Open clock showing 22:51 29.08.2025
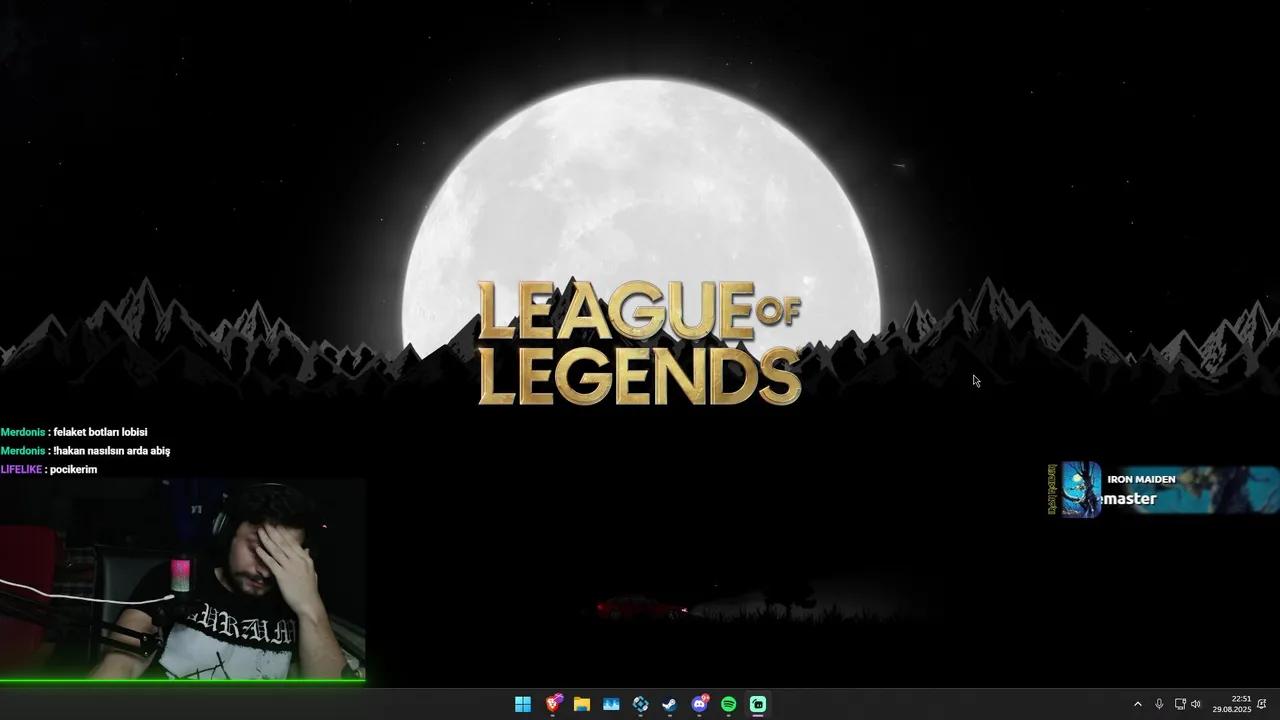The height and width of the screenshot is (720, 1280). click(1232, 704)
